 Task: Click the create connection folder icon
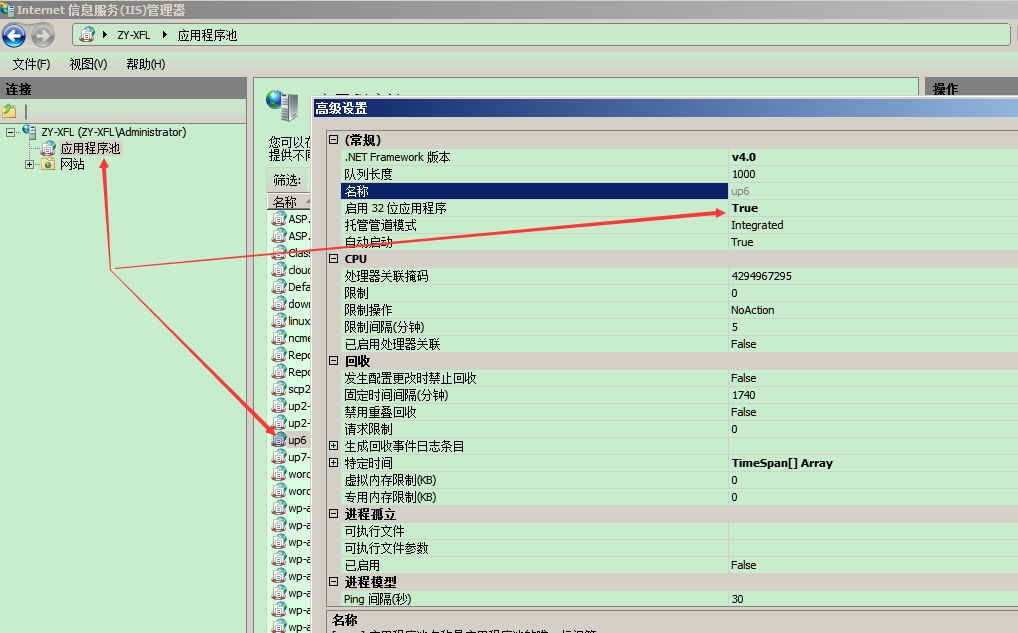tap(11, 110)
